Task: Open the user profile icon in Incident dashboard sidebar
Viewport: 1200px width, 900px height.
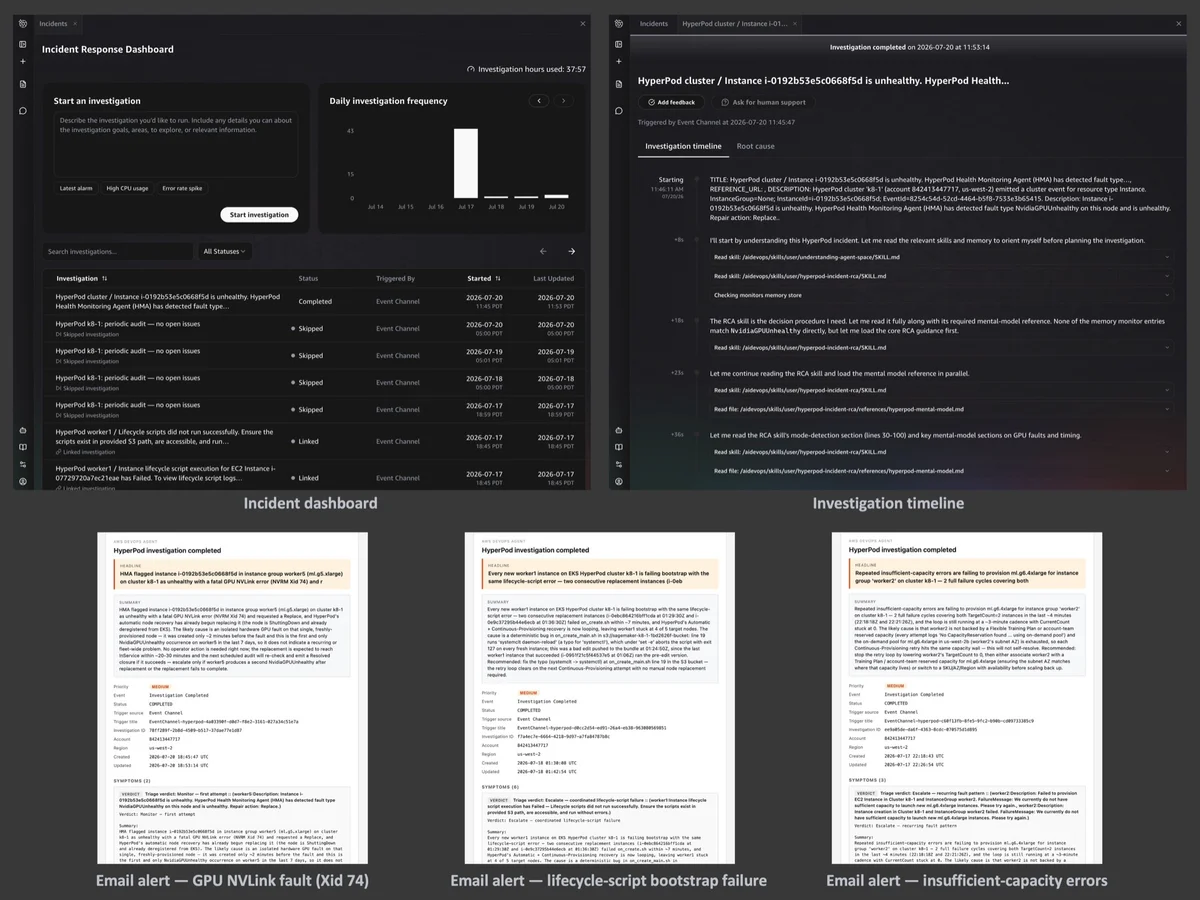Action: click(22, 481)
